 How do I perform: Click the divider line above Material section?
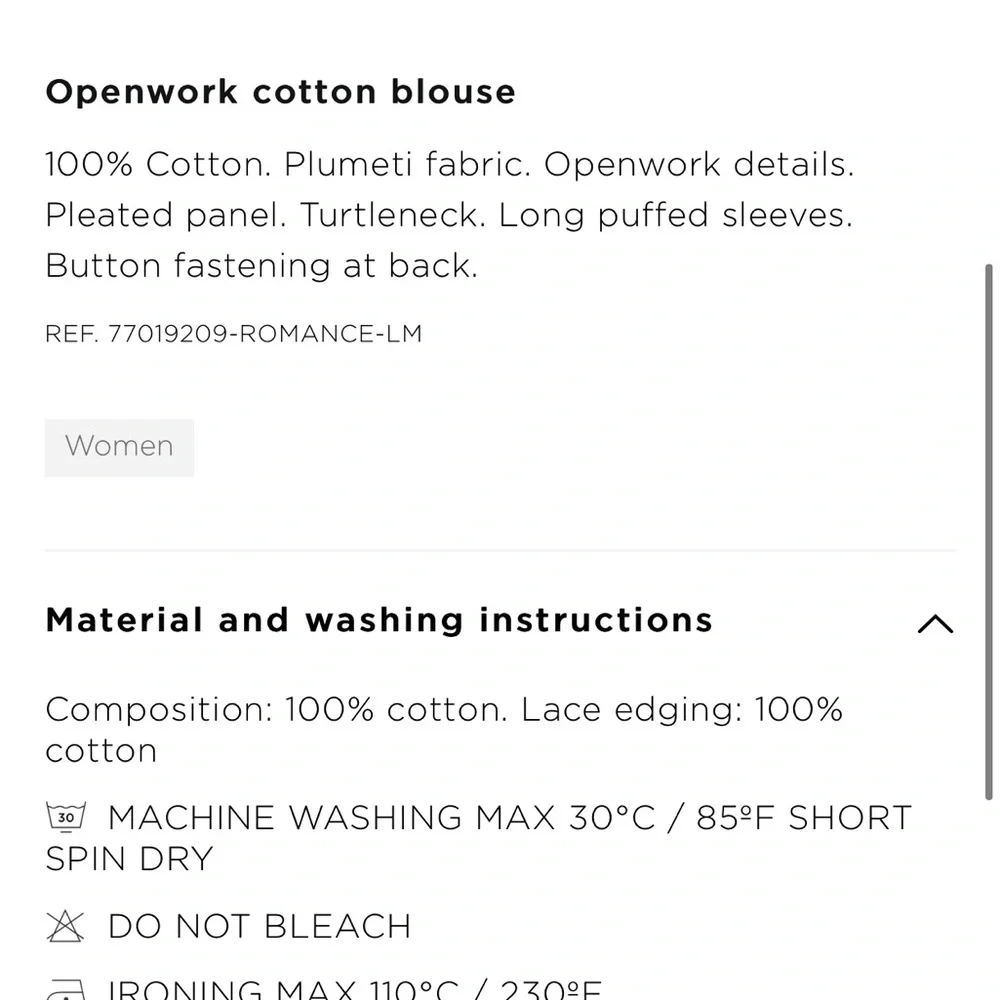tap(501, 550)
